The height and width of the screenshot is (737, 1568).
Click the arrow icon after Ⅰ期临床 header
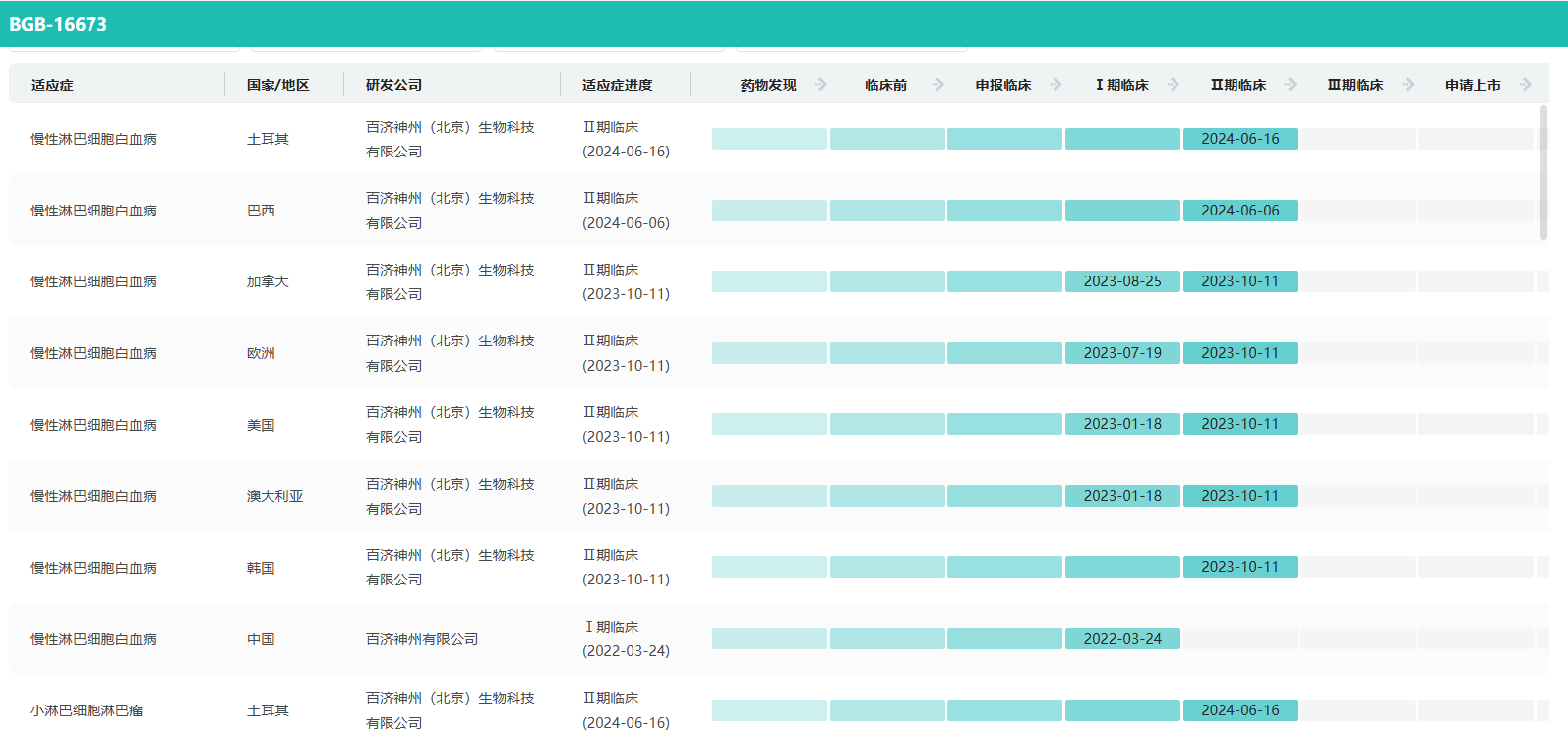click(x=1173, y=85)
